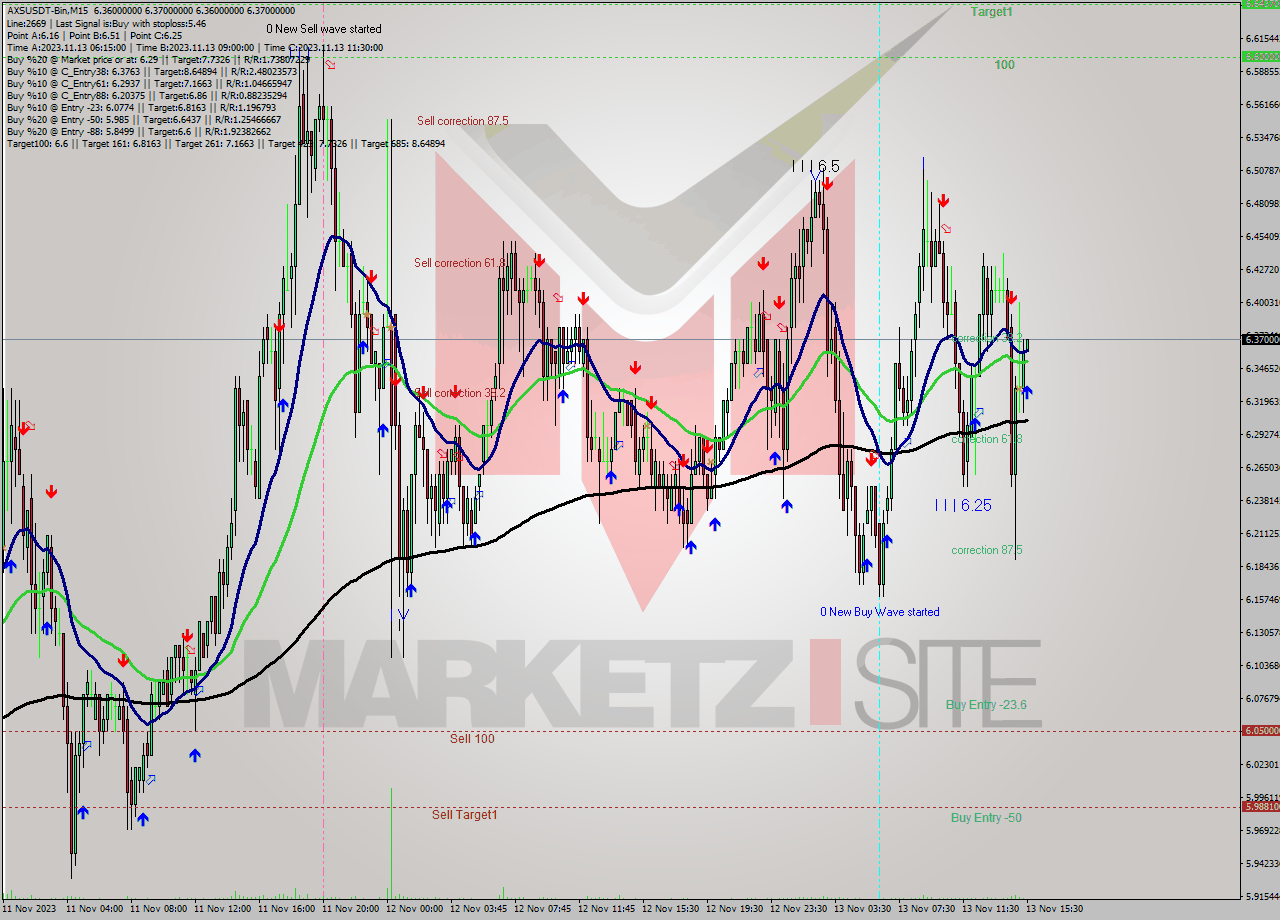Click the '12 Nov 23:30' time axis label
The height and width of the screenshot is (920, 1280).
pos(799,909)
